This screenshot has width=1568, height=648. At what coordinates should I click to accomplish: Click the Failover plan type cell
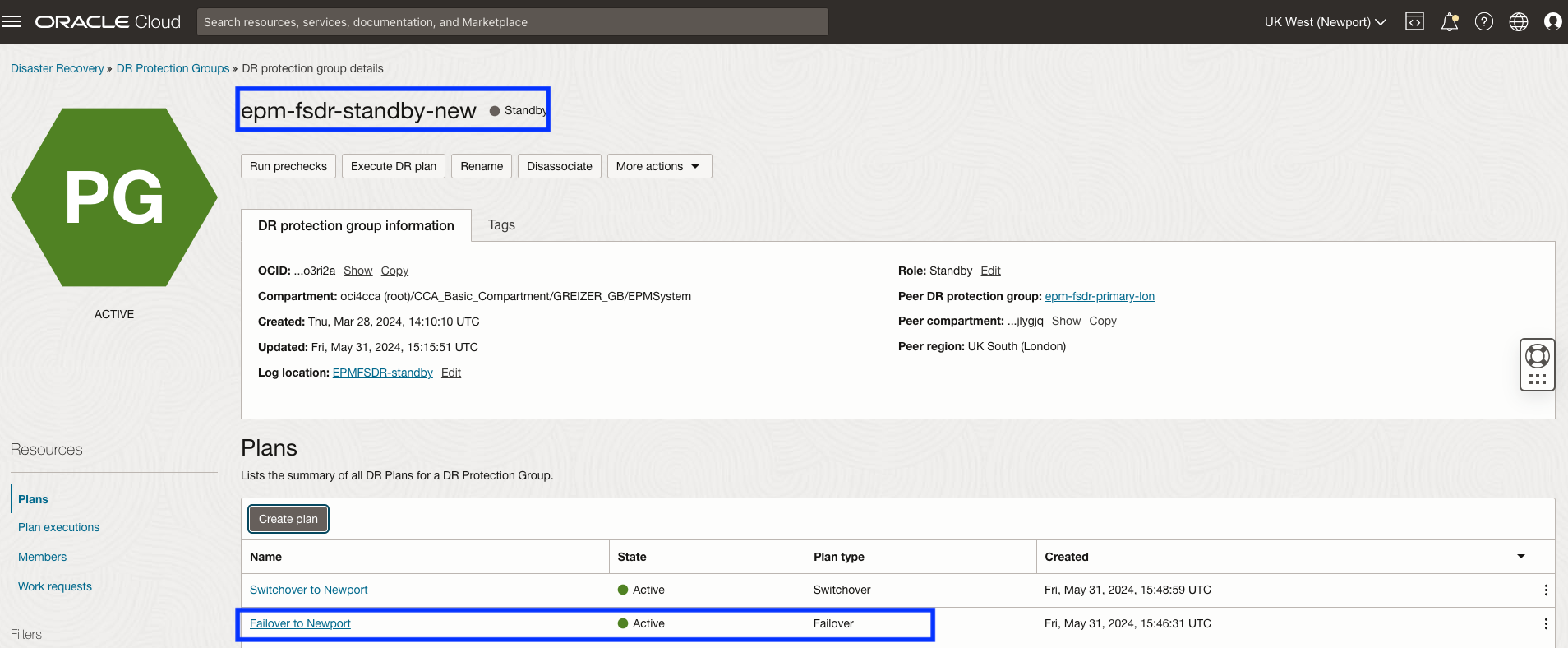[833, 623]
